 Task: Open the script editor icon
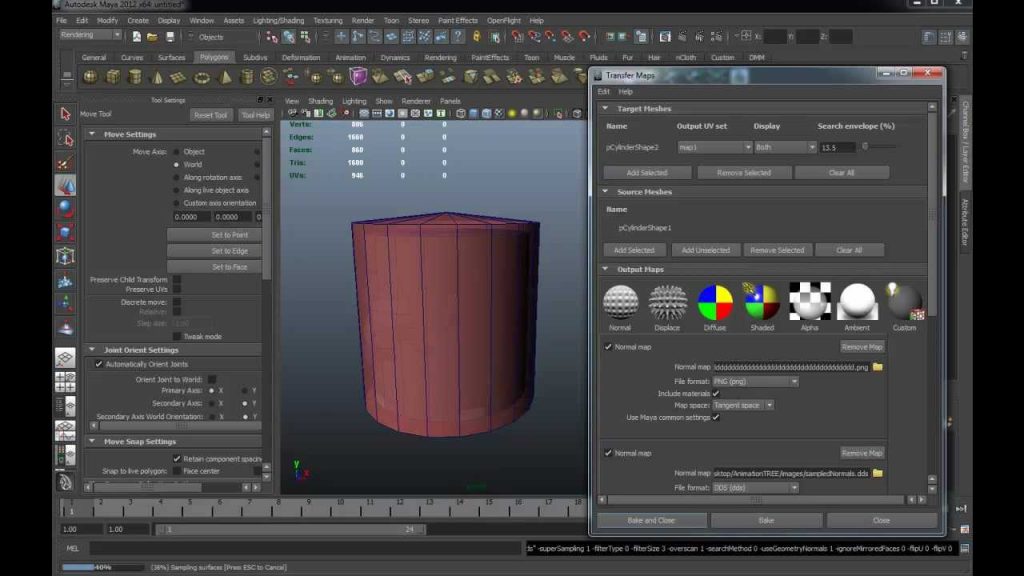pyautogui.click(x=965, y=548)
